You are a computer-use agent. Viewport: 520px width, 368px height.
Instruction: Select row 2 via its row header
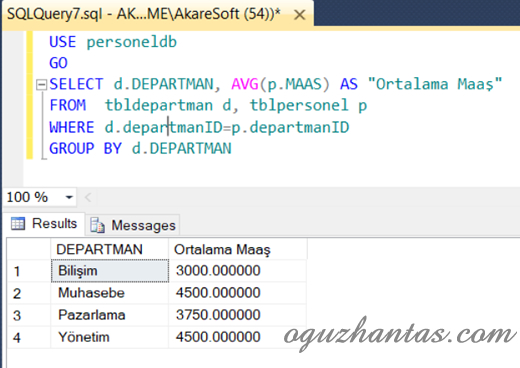(x=29, y=293)
